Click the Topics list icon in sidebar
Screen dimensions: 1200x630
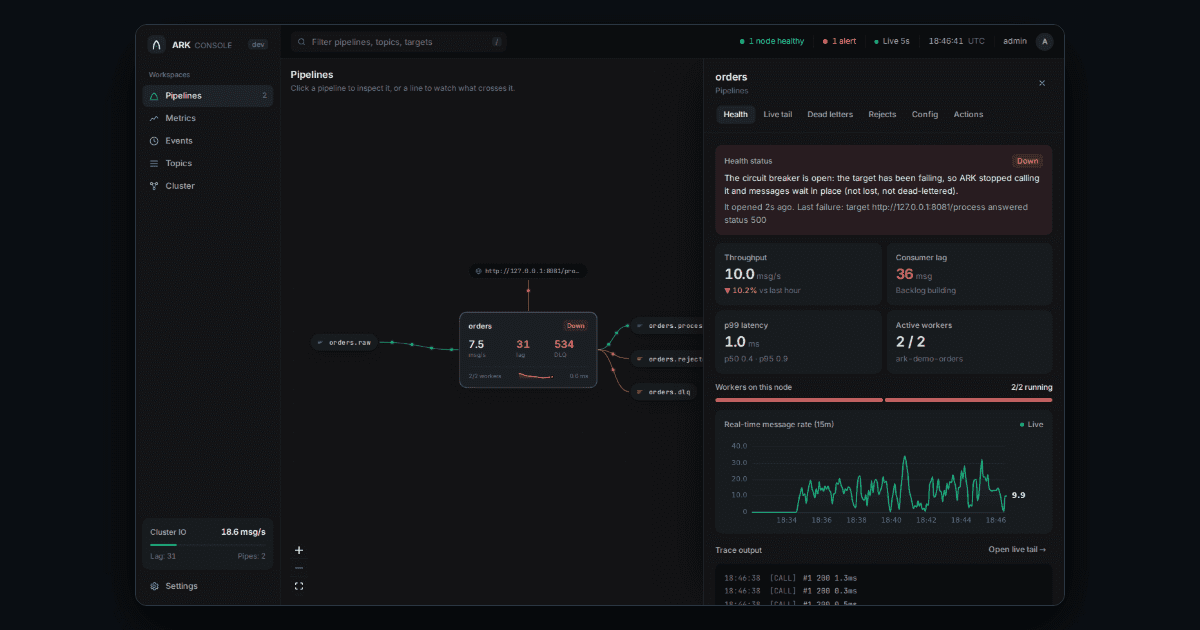pos(154,163)
